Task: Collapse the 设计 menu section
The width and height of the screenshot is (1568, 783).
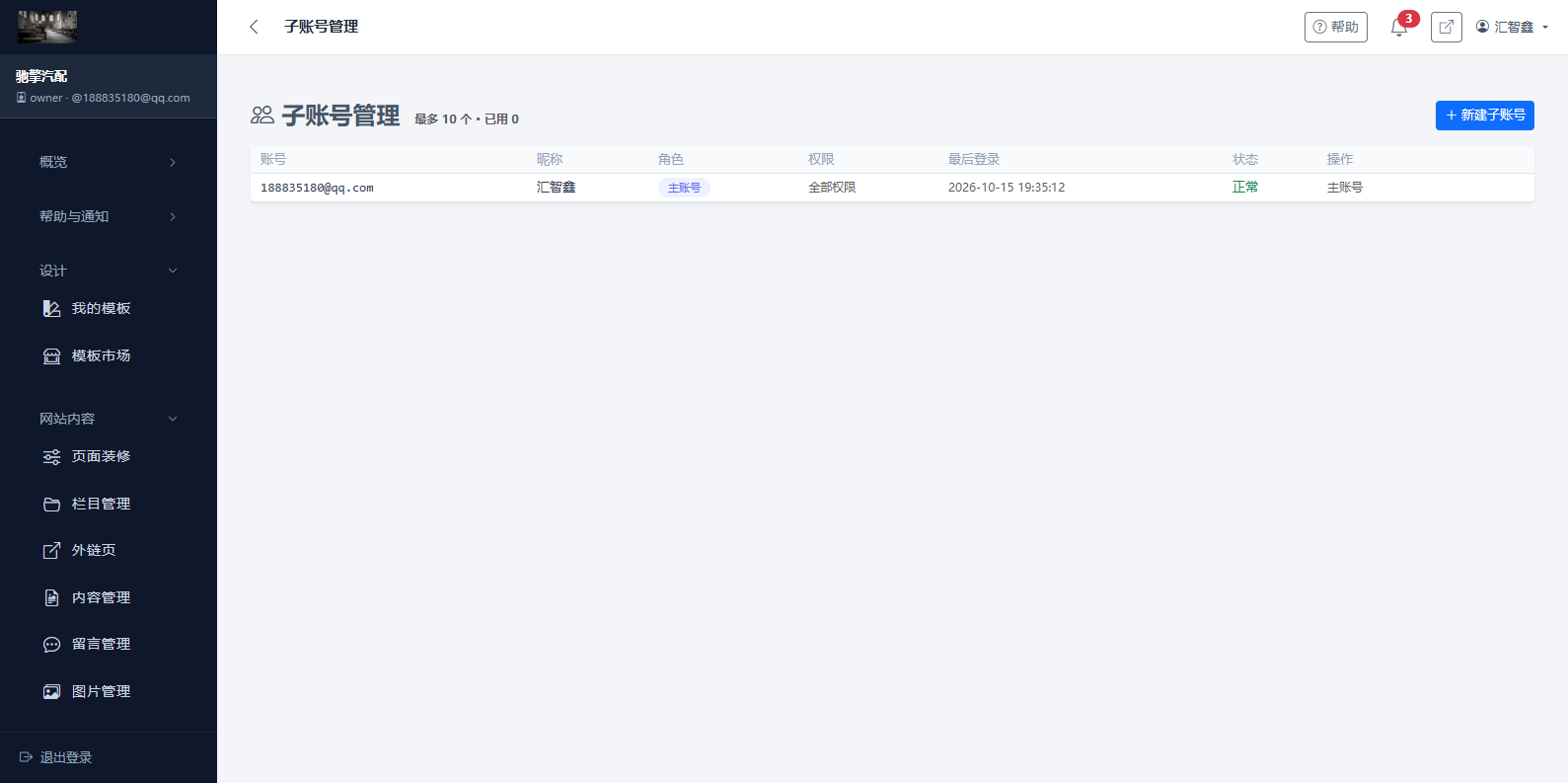Action: tap(109, 271)
